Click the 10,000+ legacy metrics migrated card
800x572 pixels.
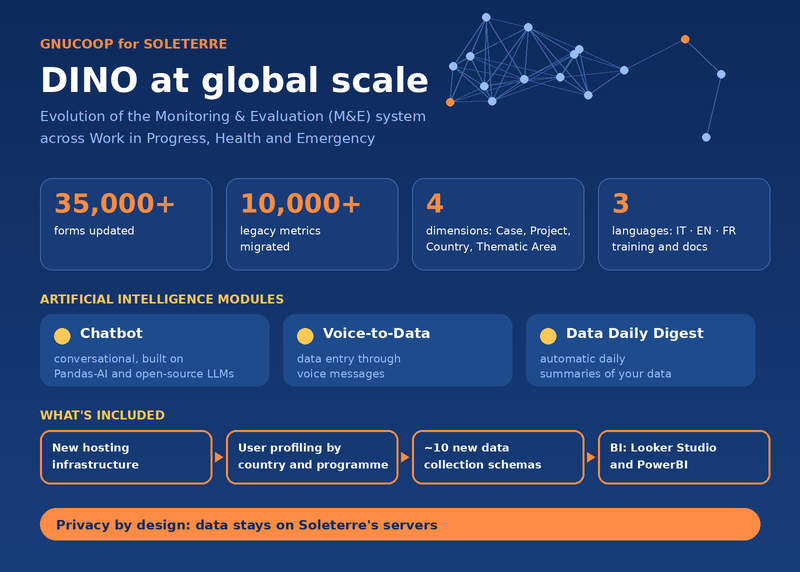pos(312,224)
